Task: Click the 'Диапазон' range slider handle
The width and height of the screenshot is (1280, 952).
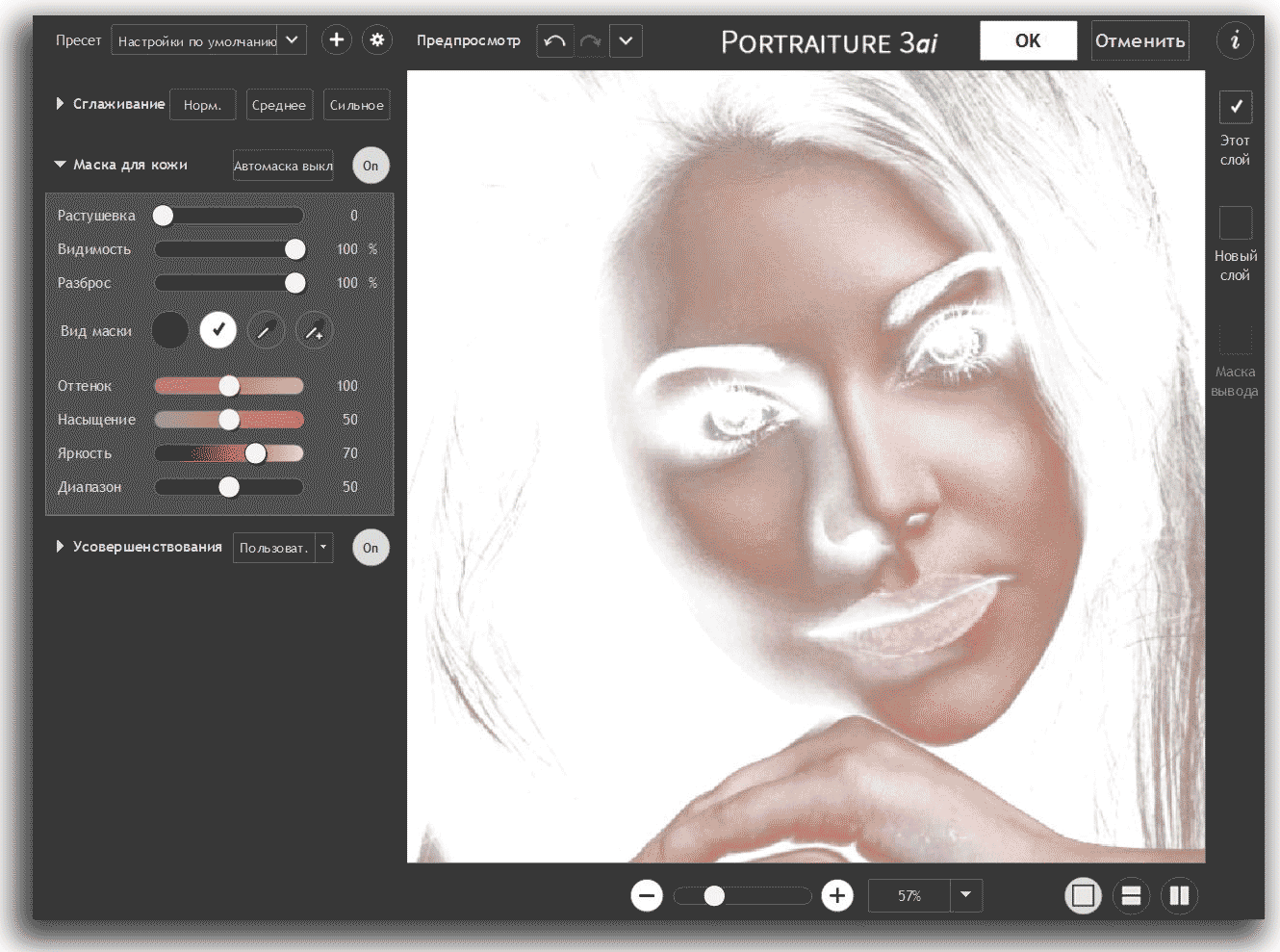Action: pos(229,487)
